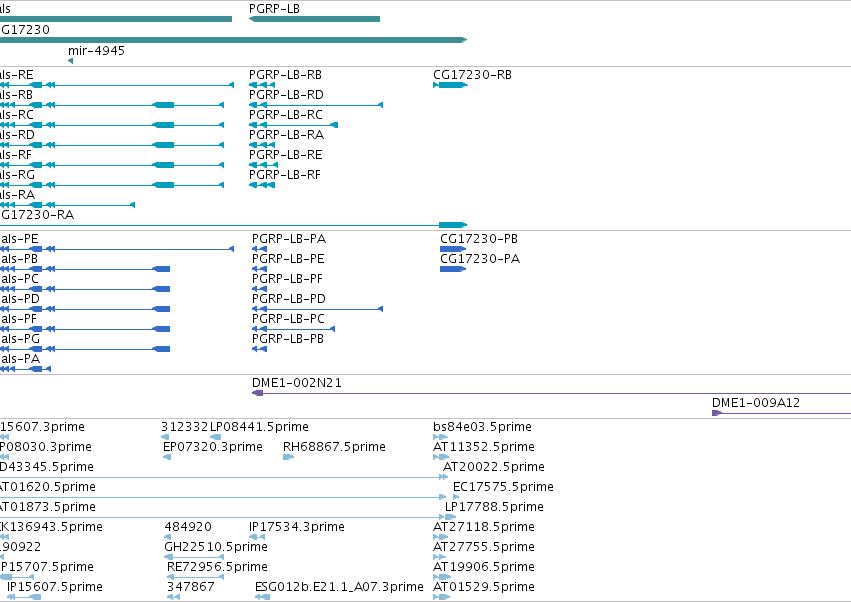This screenshot has width=851, height=602.
Task: Select transcript PGRP-LB-RC label
Action: 285,115
